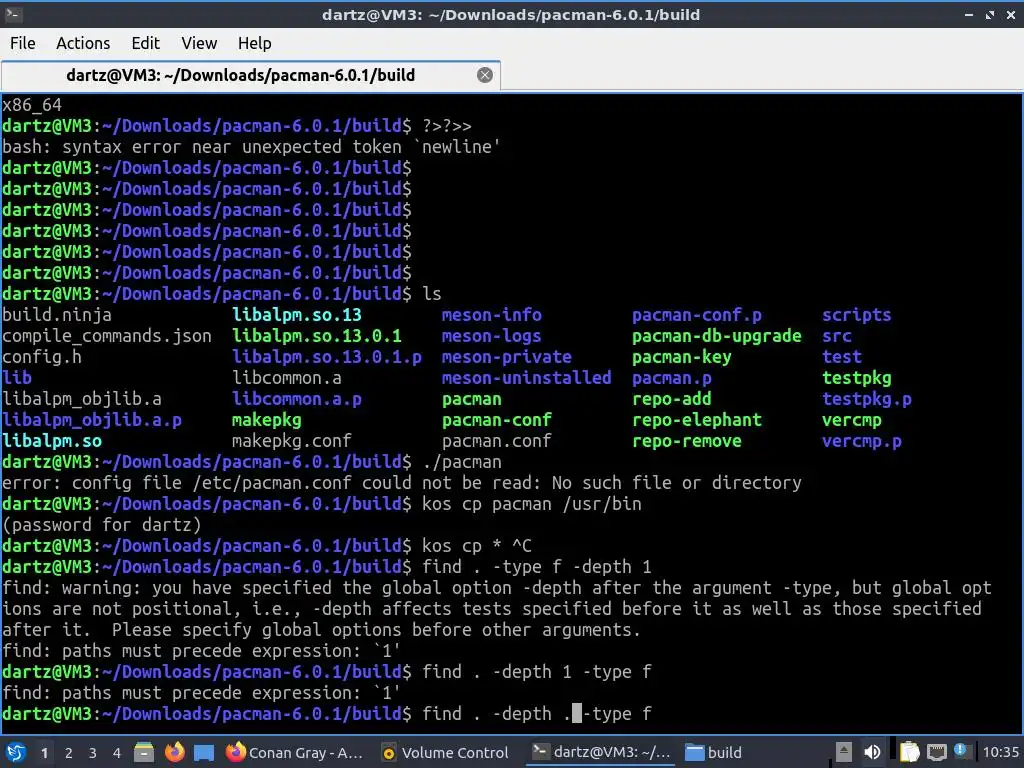Click the clock showing 10:35
1024x768 pixels.
pos(1000,753)
